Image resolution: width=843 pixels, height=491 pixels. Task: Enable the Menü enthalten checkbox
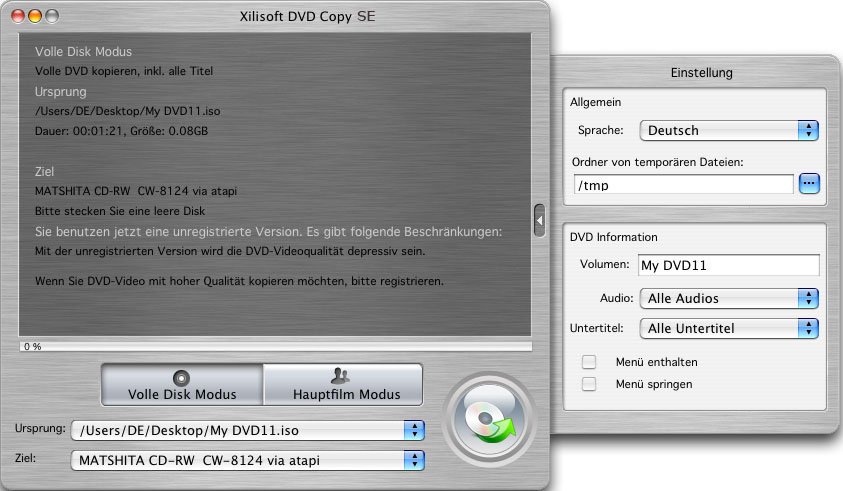pos(589,362)
